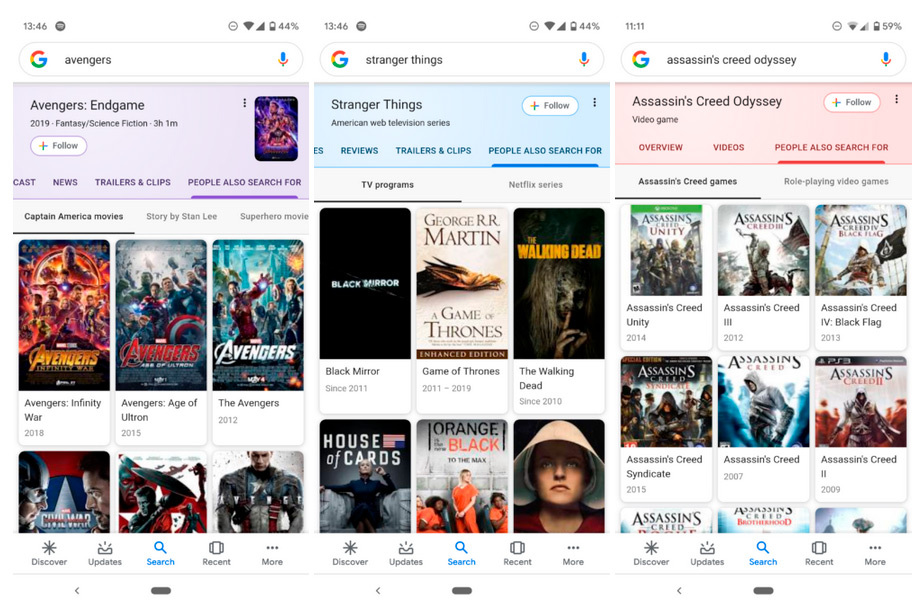This screenshot has width=922, height=606.
Task: Open Updates in the stranger things screen bottom bar
Action: point(406,554)
